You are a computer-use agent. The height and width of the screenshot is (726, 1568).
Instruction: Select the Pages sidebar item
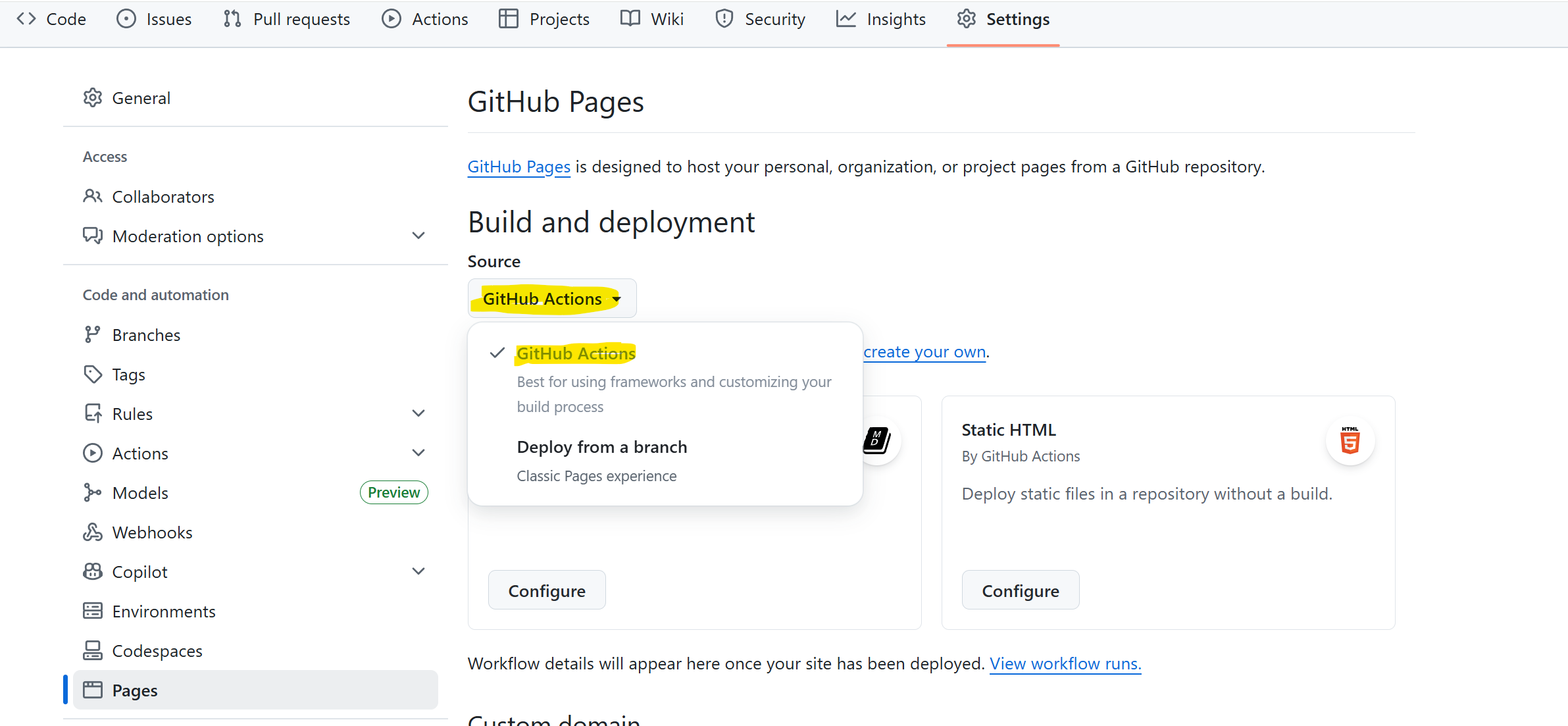(255, 690)
